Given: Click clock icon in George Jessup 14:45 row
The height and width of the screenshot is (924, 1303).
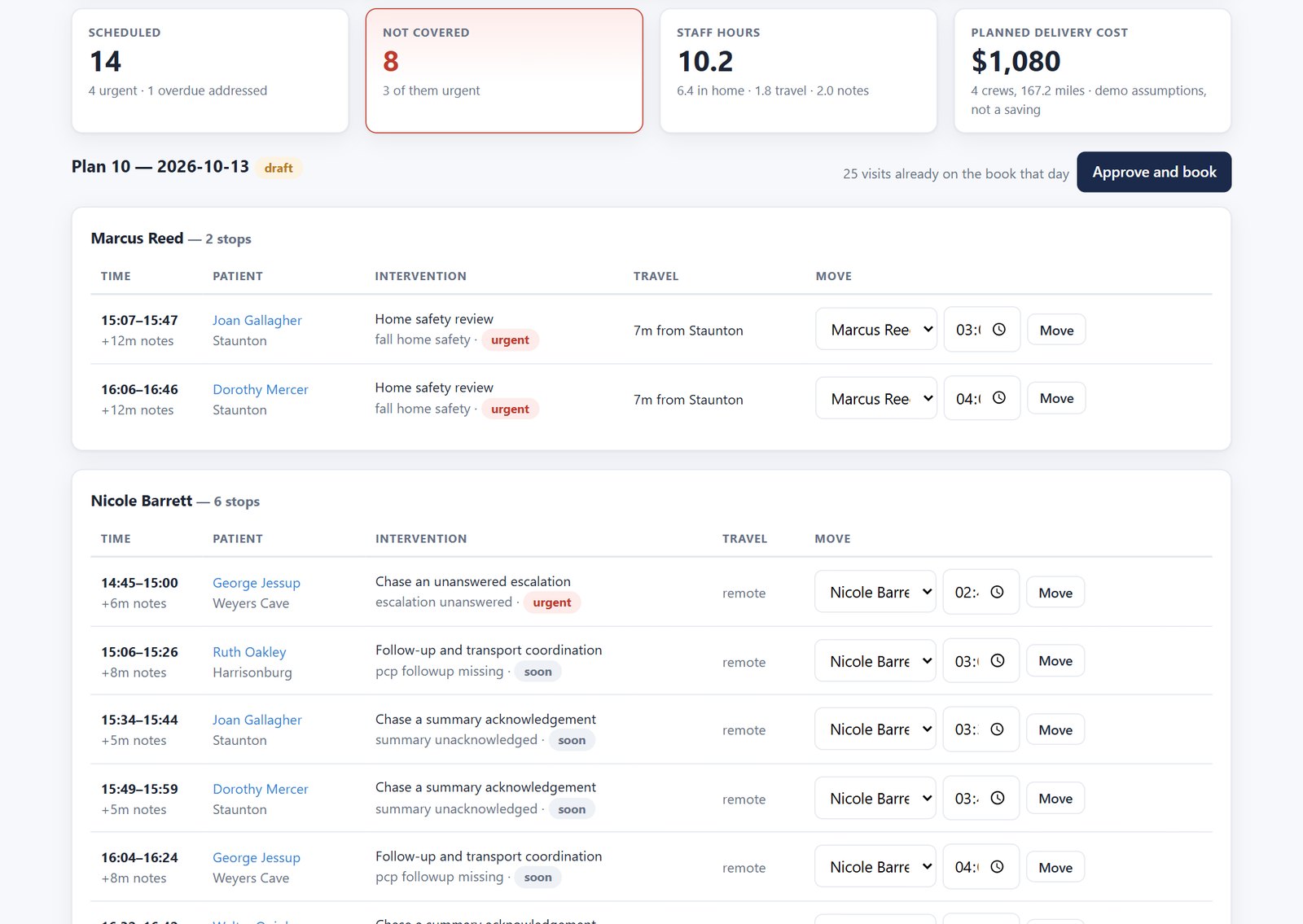Looking at the screenshot, I should (997, 593).
